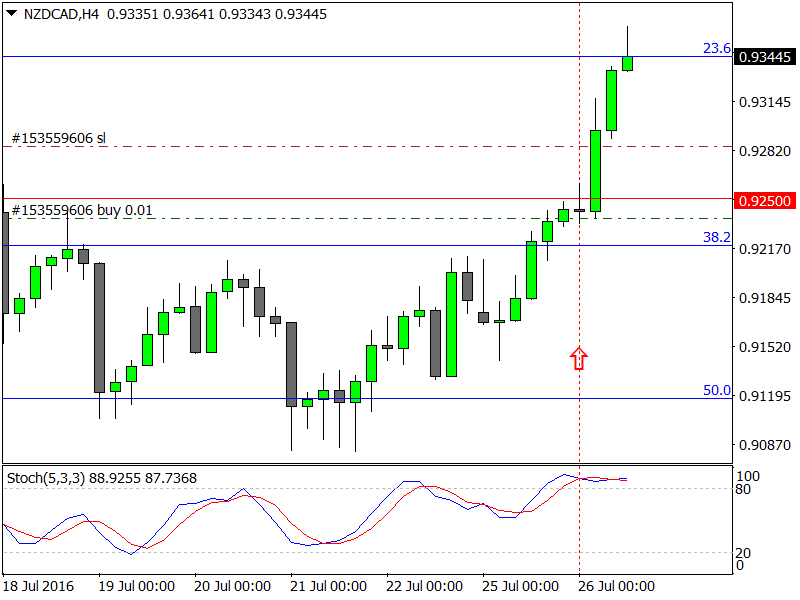Click the red price tag 0.92500

pyautogui.click(x=764, y=201)
